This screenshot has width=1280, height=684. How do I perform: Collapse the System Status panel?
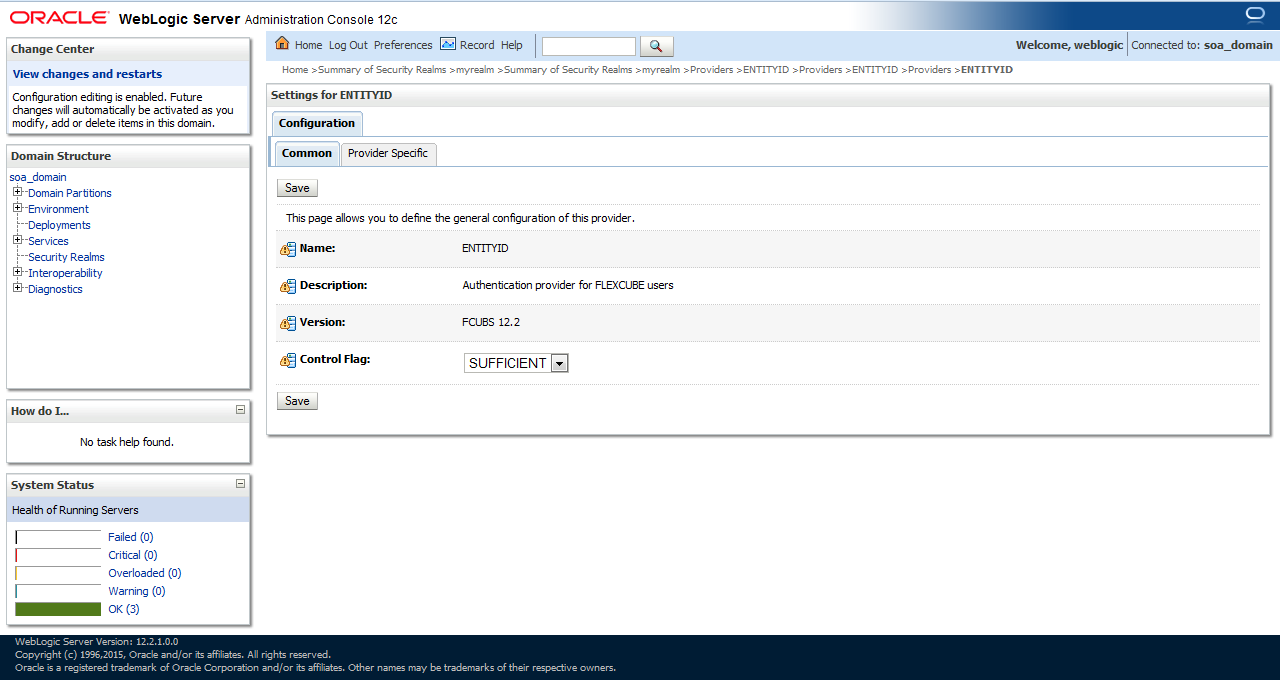click(x=240, y=484)
